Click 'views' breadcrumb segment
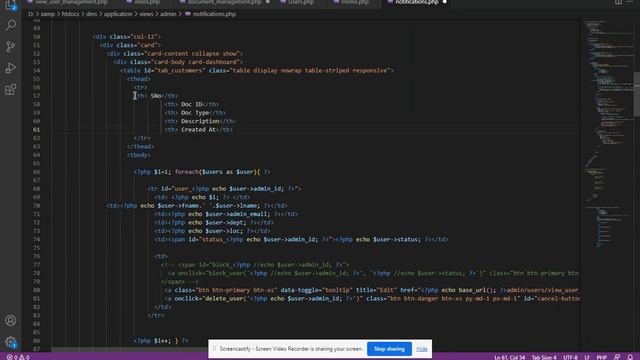This screenshot has height=360, width=640. (146, 14)
